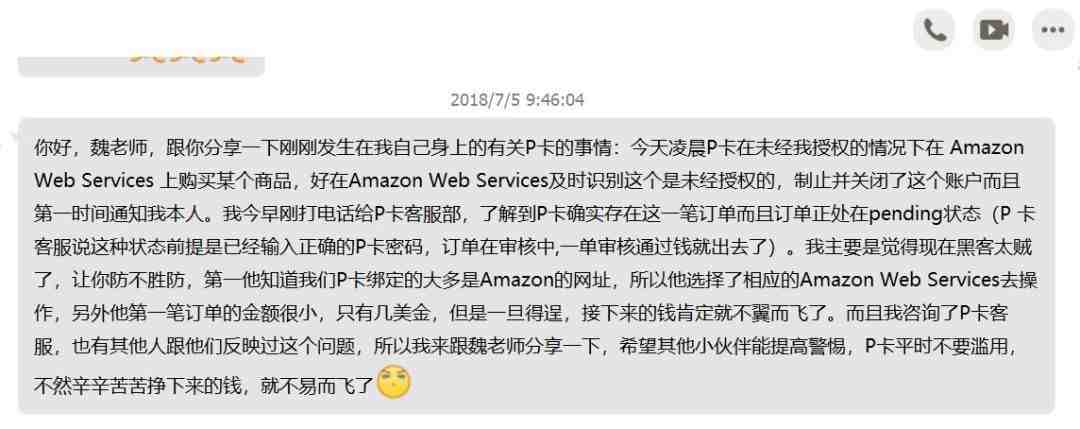1080x429 pixels.
Task: Click the phrase "不翼而飞了"
Action: click(783, 313)
